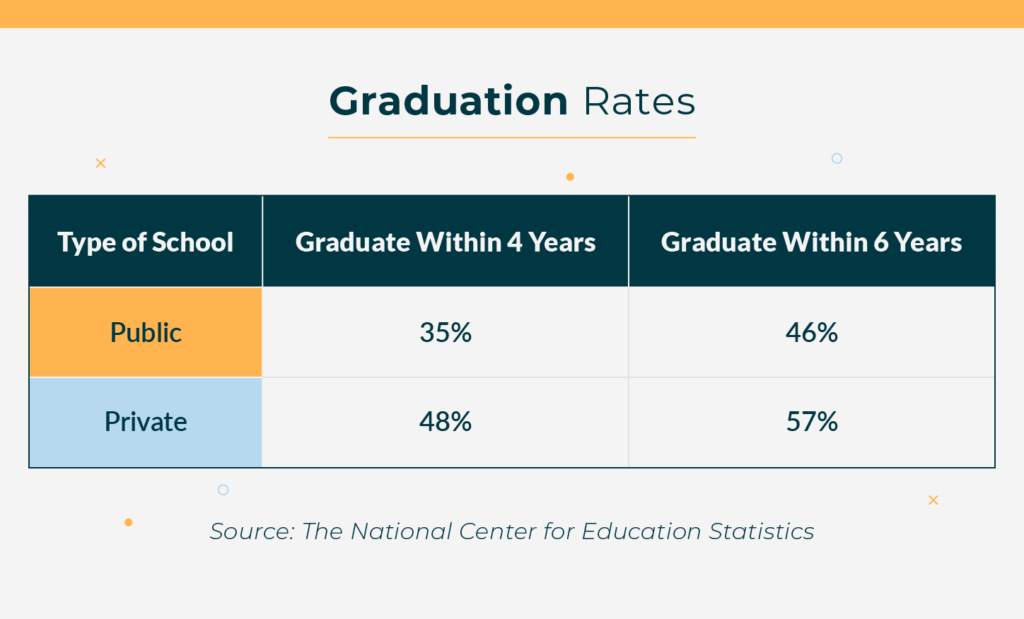The image size is (1024, 619).
Task: Click the orange "Public" row label
Action: pyautogui.click(x=146, y=332)
